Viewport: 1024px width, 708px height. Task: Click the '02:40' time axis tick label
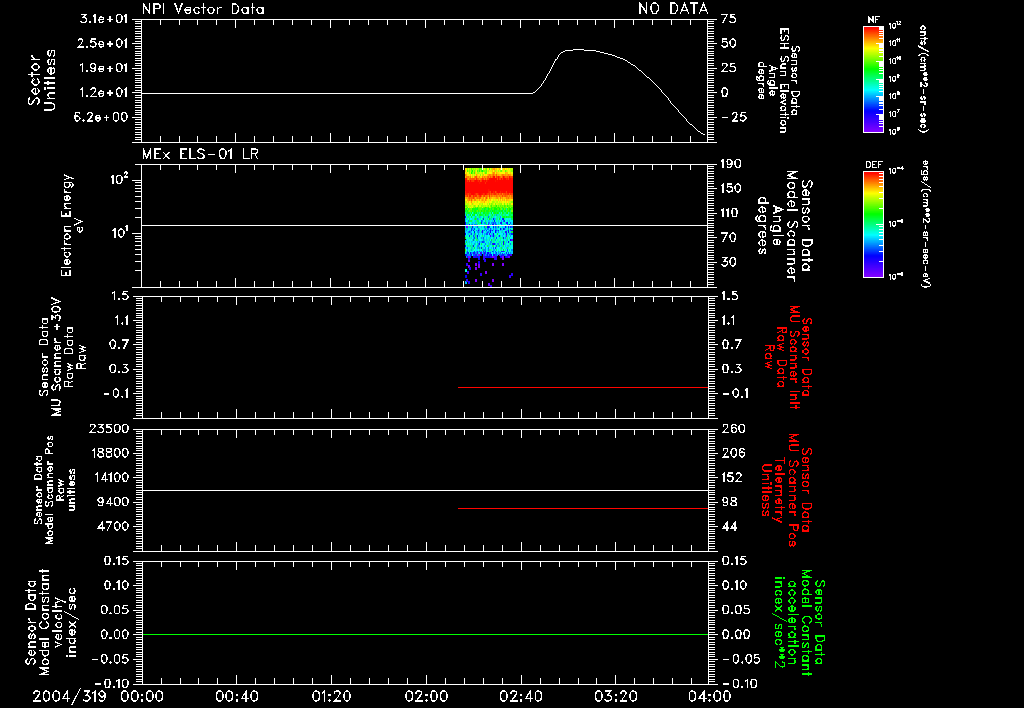tap(520, 696)
